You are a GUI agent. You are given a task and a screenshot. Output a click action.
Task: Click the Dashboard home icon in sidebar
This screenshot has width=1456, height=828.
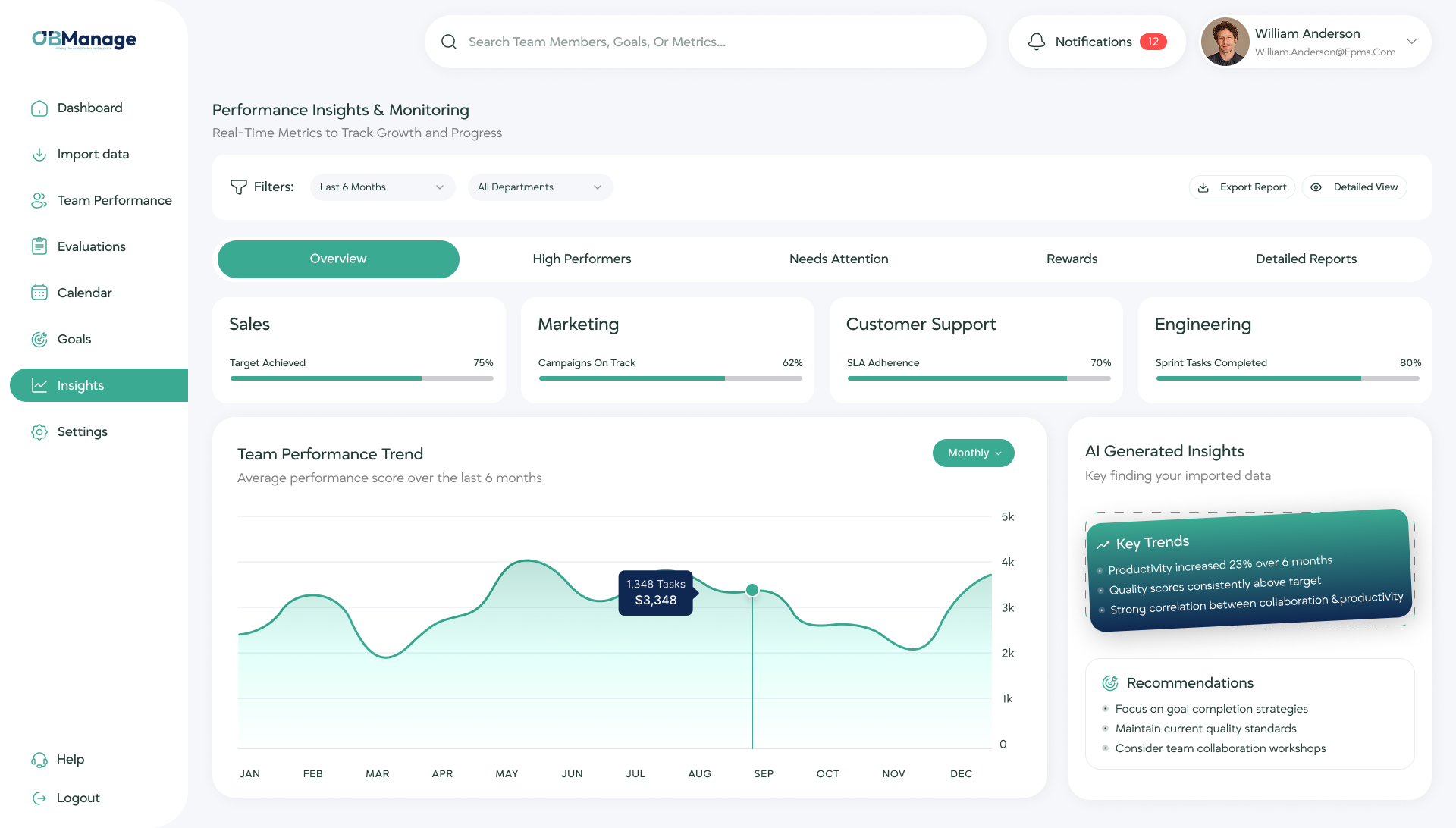[39, 108]
